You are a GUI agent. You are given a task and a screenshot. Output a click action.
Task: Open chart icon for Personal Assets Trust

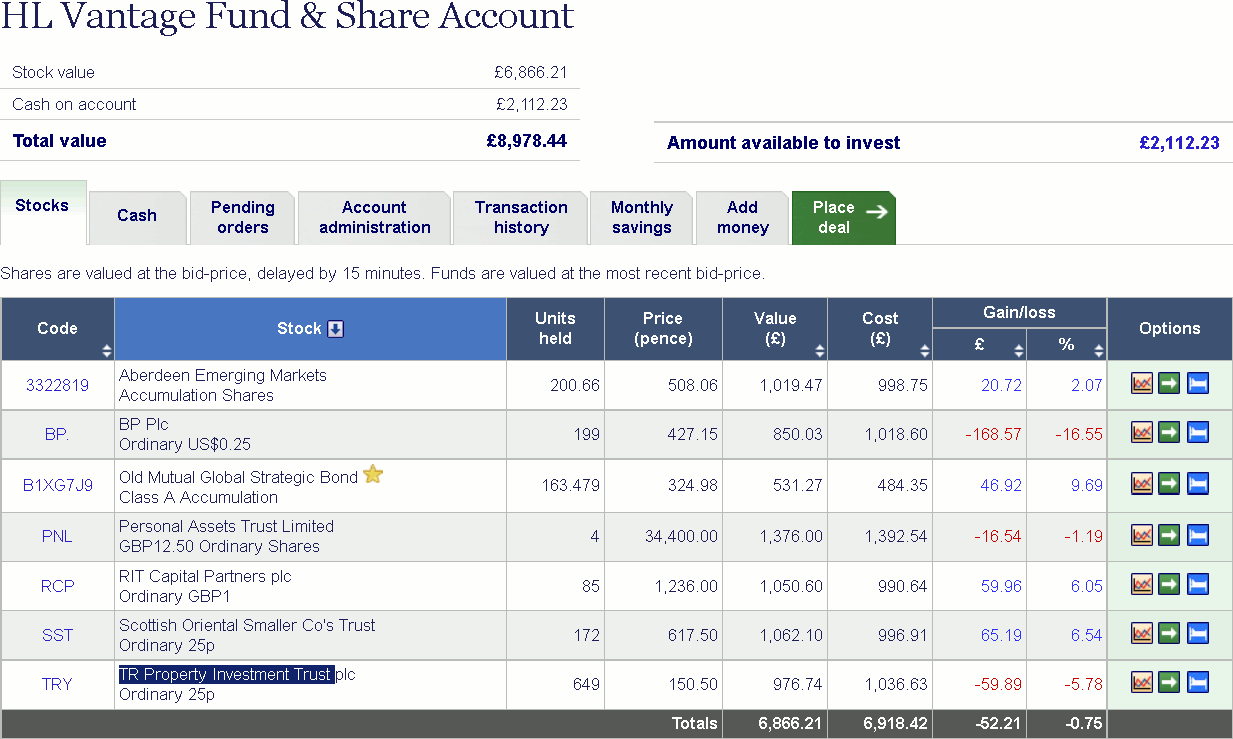[1142, 535]
